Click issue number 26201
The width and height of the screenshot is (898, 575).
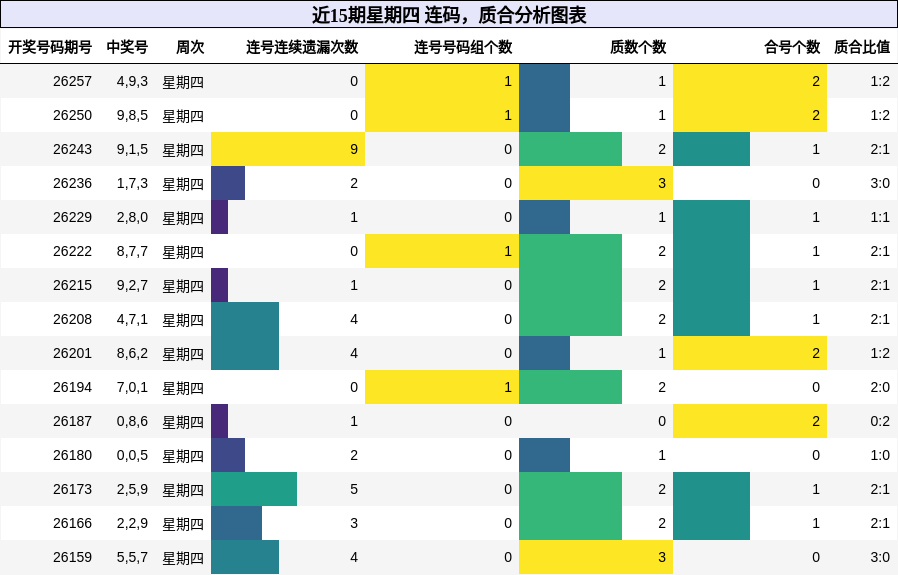pyautogui.click(x=72, y=353)
